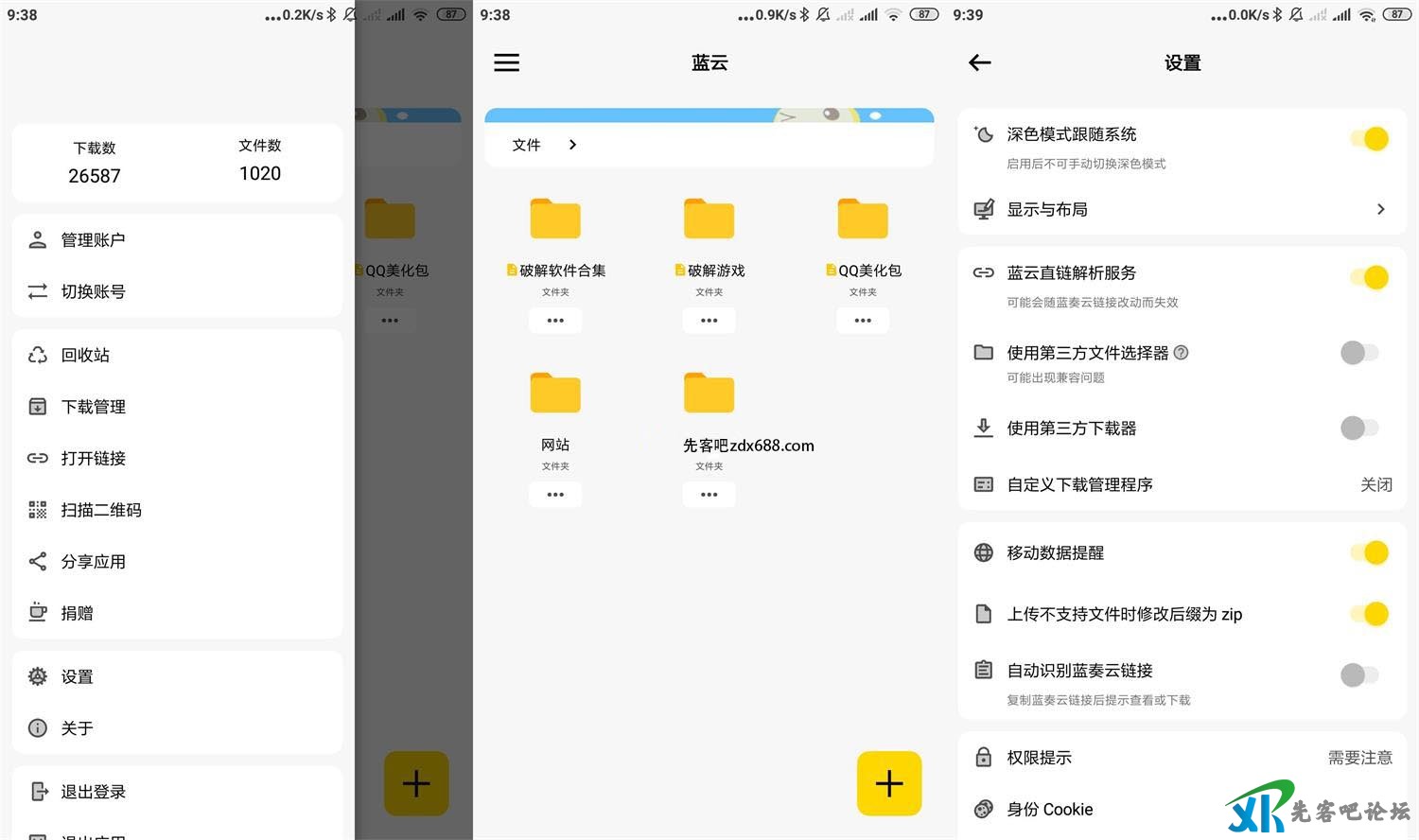
Task: Open the hamburger menu in 蓝云 header
Action: (507, 63)
